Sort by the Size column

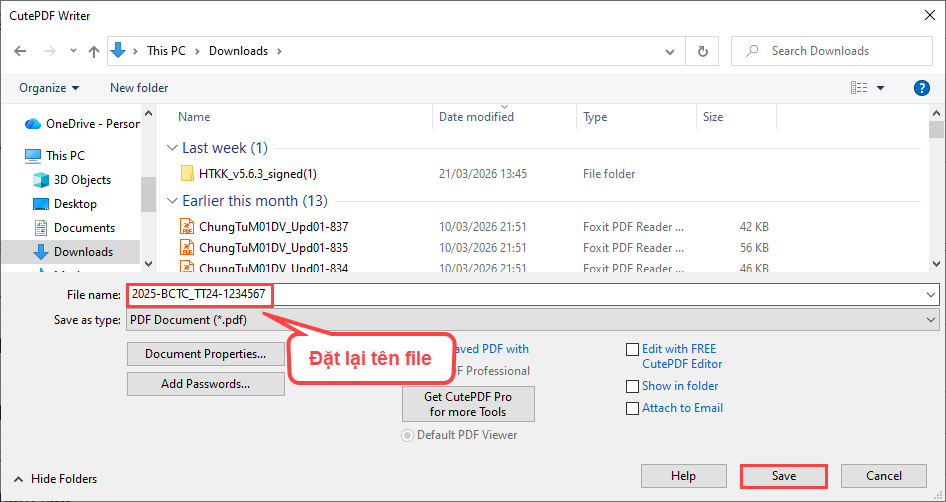click(x=713, y=117)
